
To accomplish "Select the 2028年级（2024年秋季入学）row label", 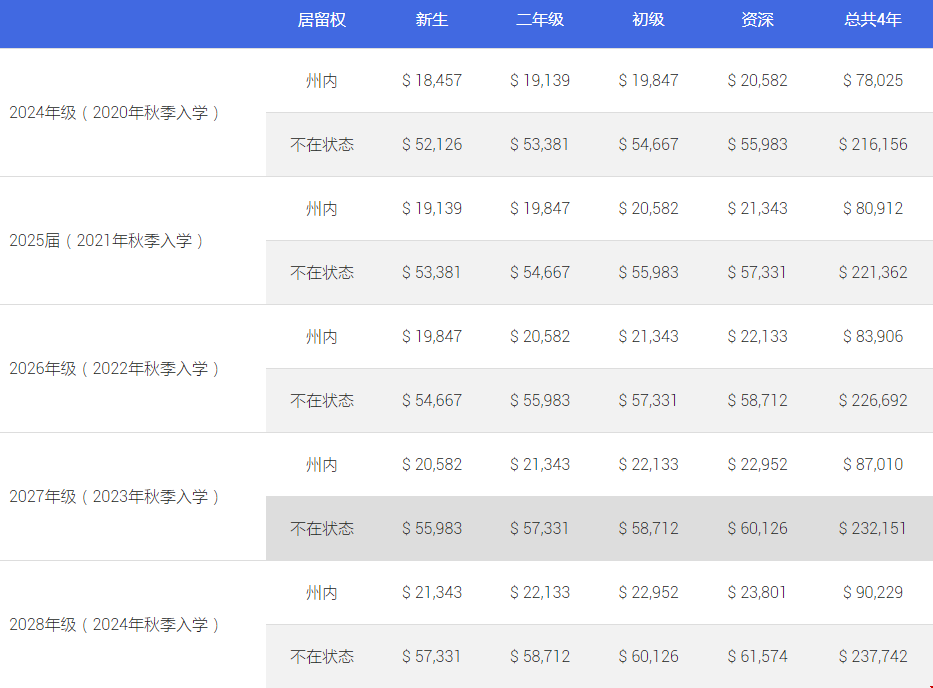I will [115, 625].
